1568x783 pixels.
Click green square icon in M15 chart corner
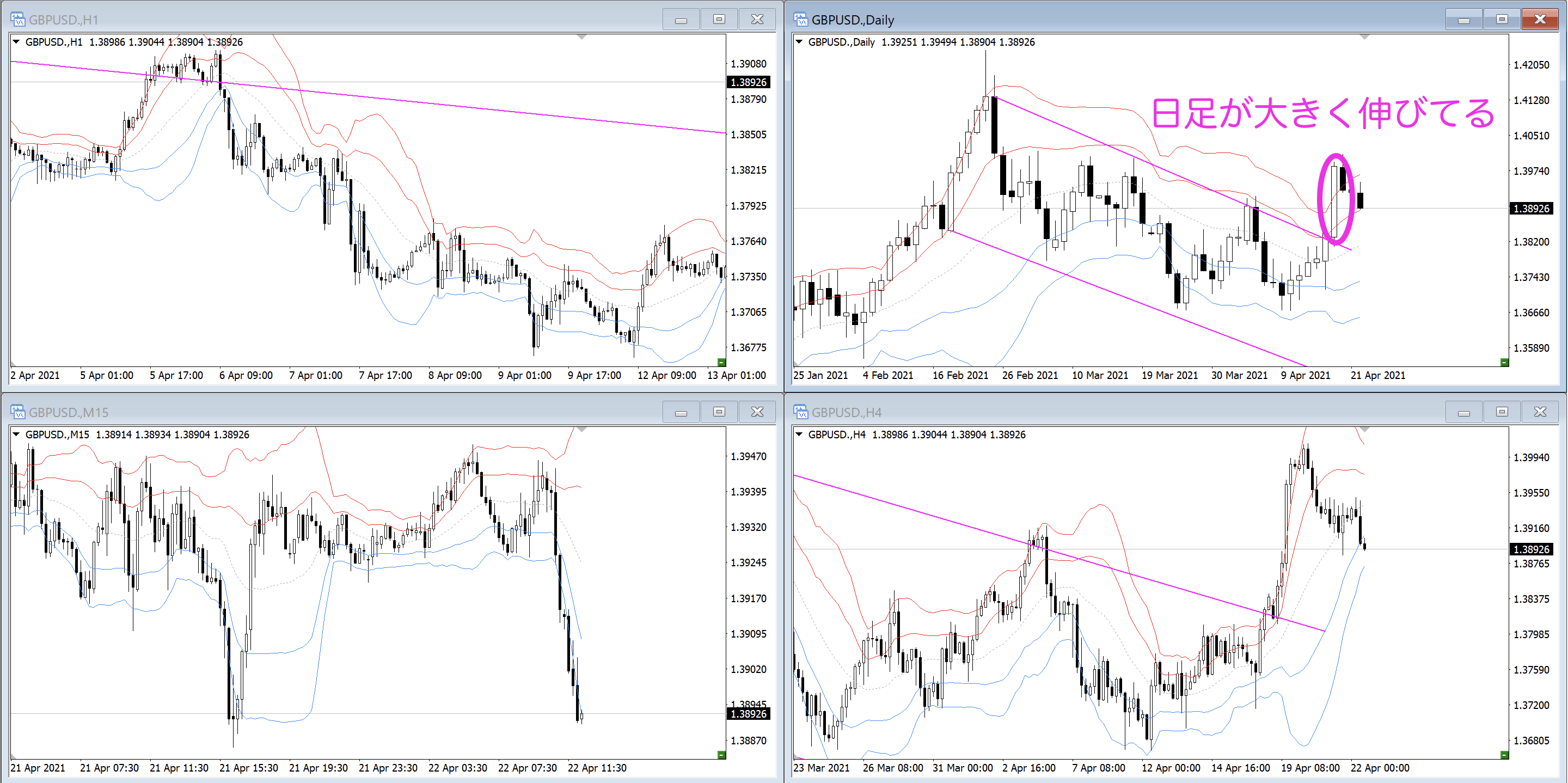721,755
